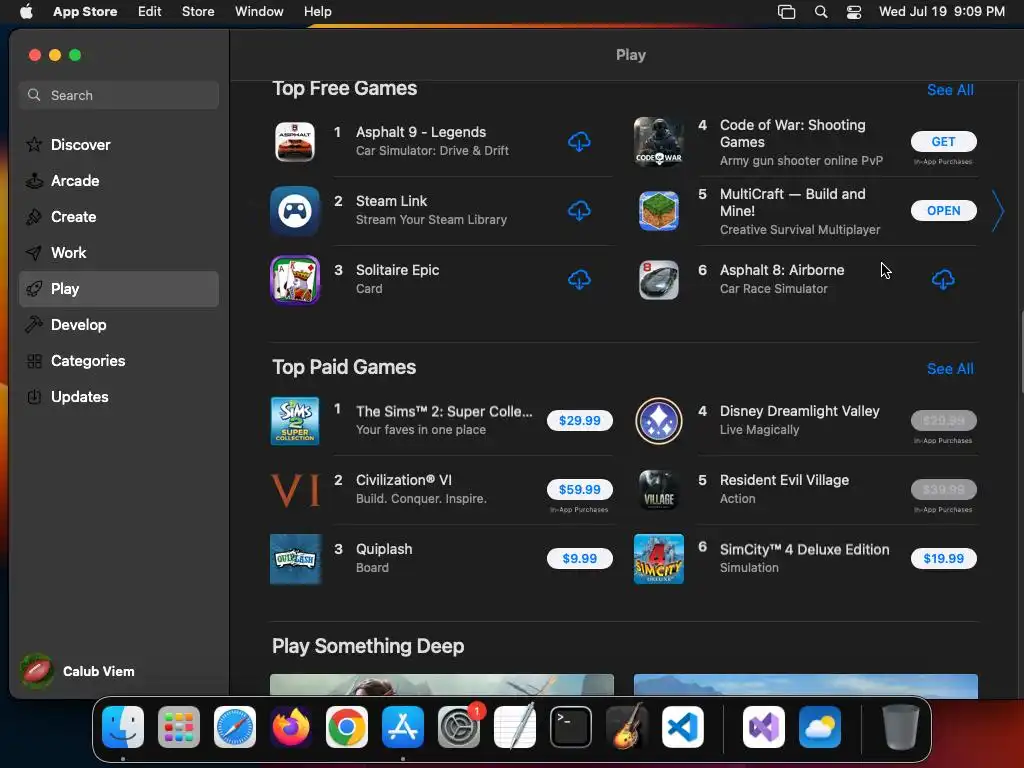Image resolution: width=1024 pixels, height=768 pixels.
Task: Open Solitaire Epic app icon
Action: pos(295,280)
